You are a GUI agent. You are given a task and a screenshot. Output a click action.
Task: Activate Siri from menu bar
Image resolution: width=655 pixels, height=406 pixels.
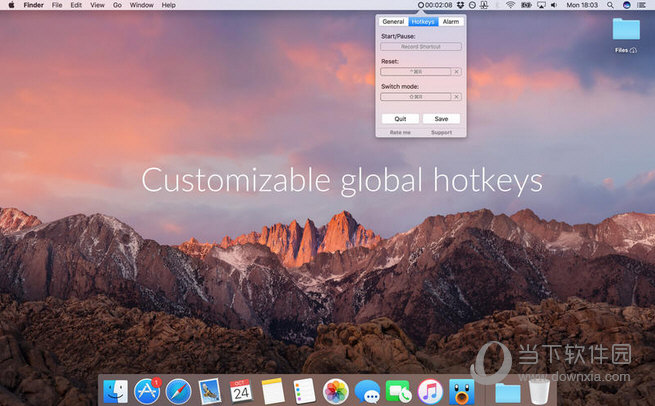click(627, 5)
